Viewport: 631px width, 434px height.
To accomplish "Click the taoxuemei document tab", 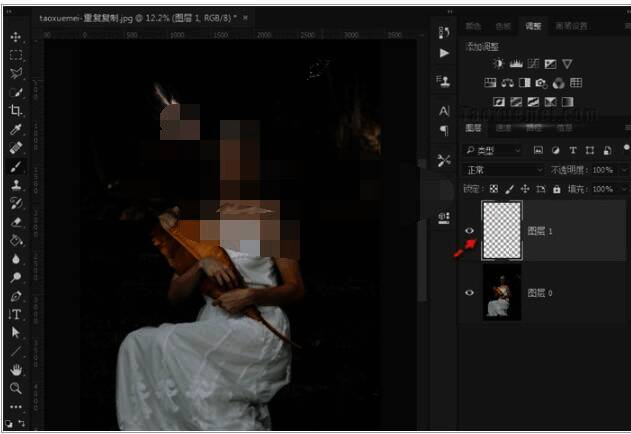I will 138,18.
